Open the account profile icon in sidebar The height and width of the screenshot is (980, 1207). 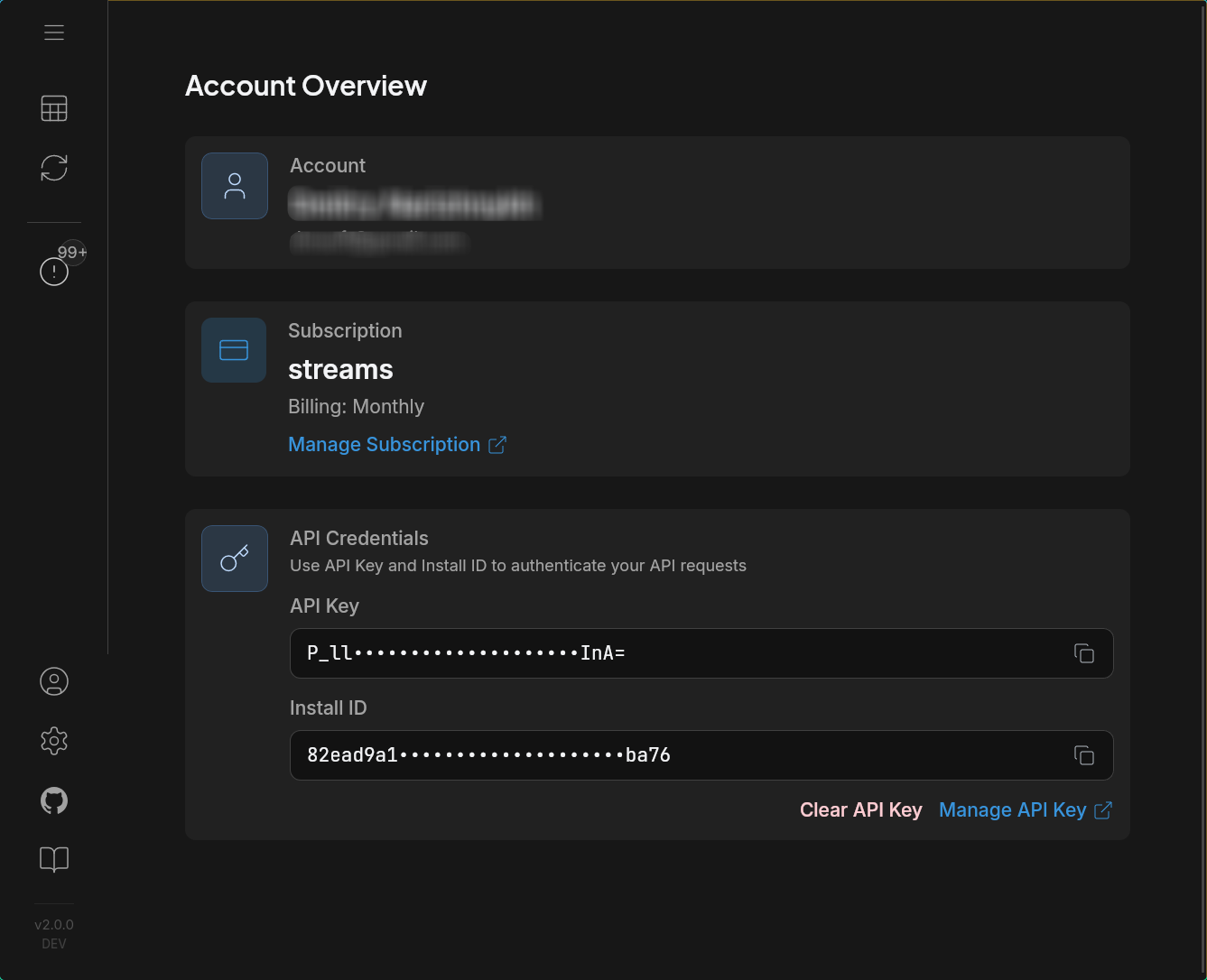coord(54,681)
